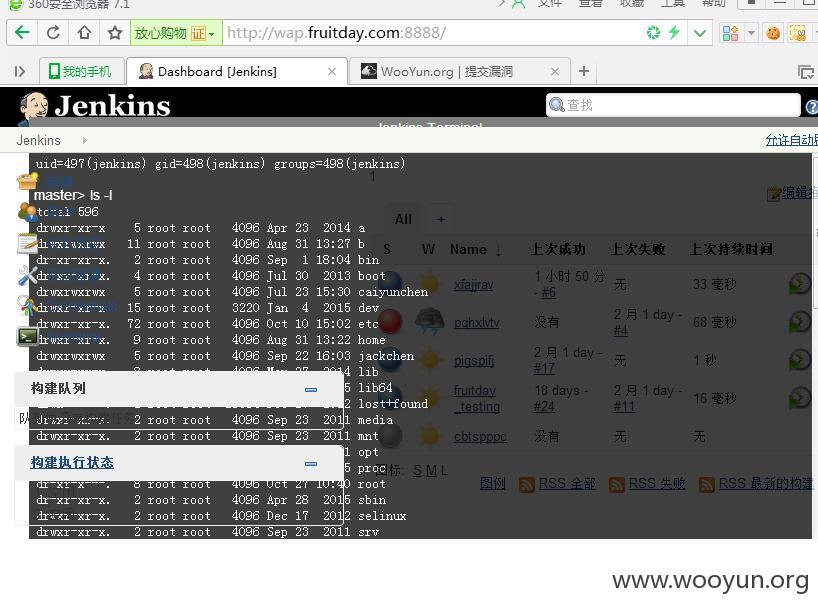Sort jobs by the 上次成功 column header
This screenshot has width=818, height=609.
click(558, 249)
